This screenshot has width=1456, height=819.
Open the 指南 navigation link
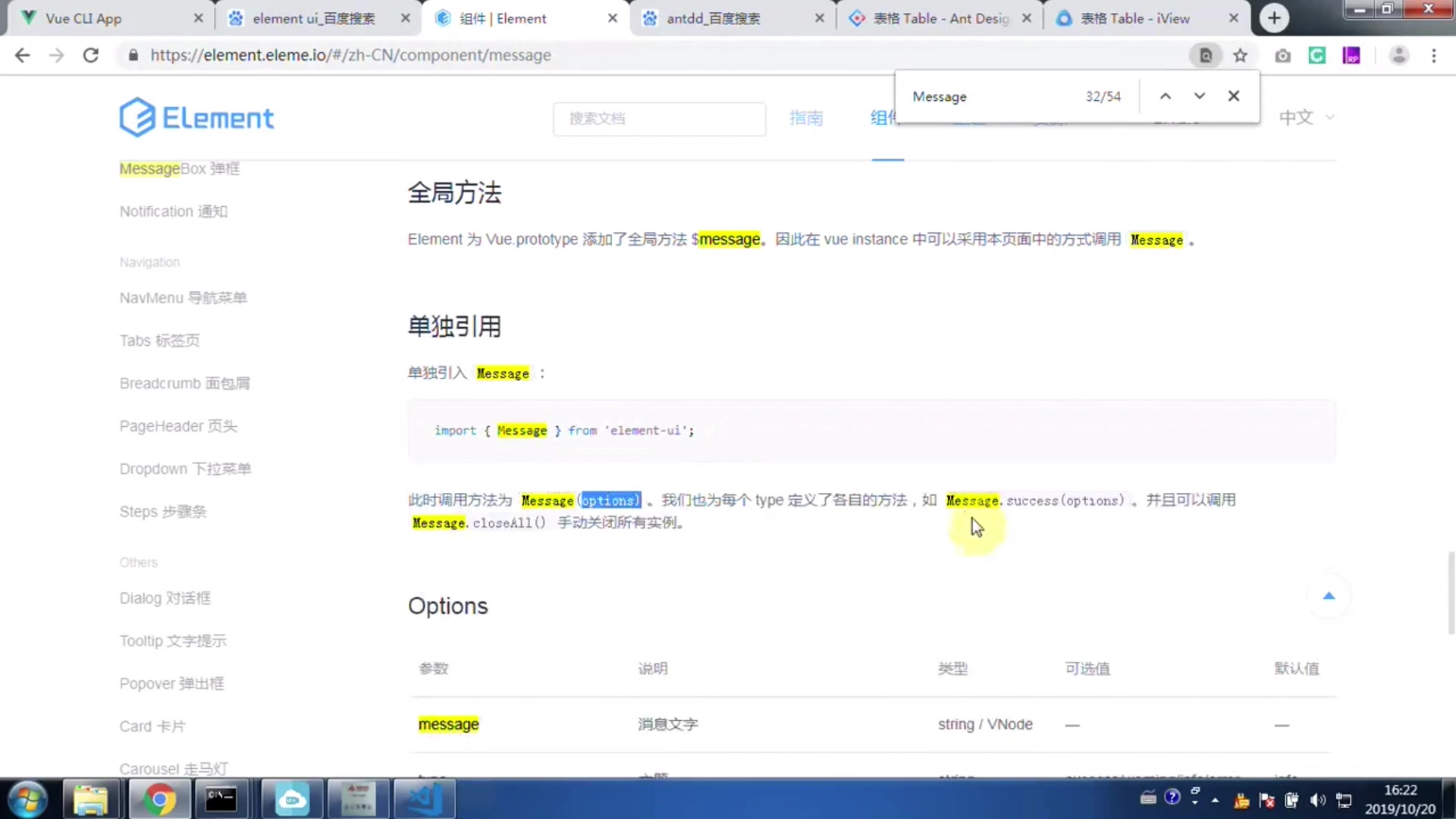tap(805, 118)
